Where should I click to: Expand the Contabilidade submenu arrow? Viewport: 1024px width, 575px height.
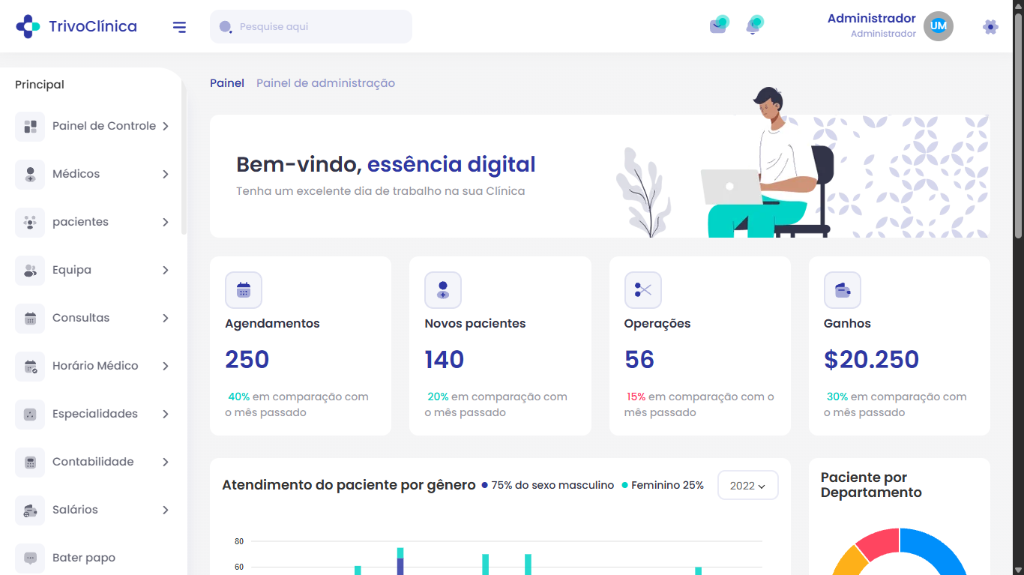pyautogui.click(x=165, y=462)
